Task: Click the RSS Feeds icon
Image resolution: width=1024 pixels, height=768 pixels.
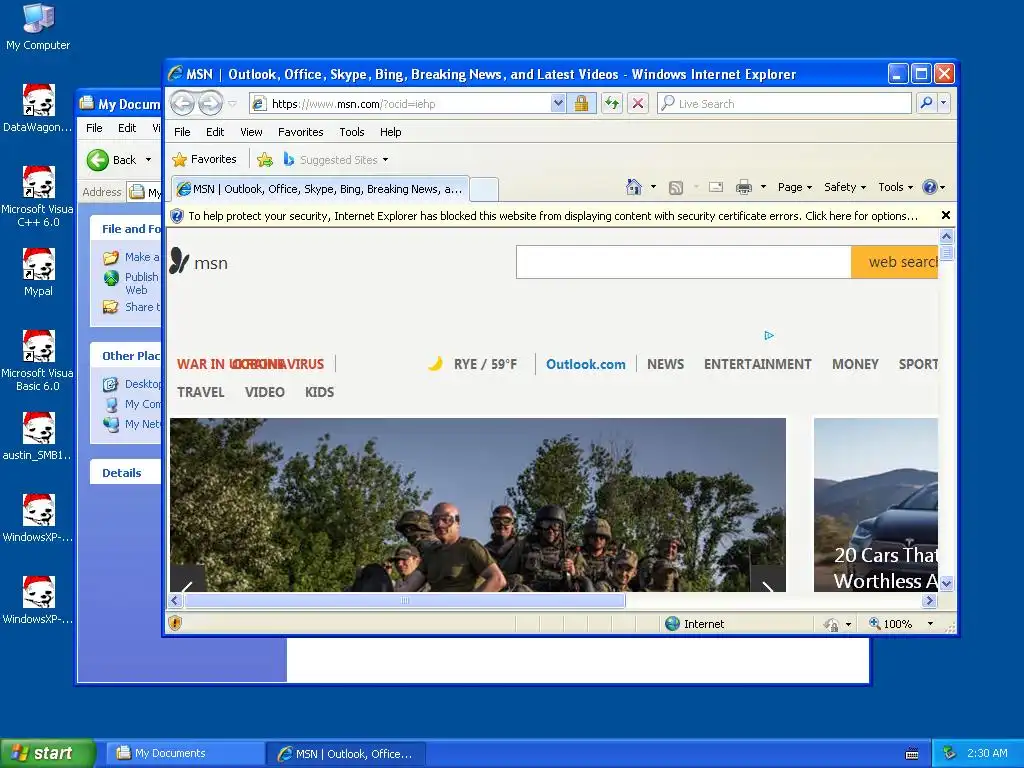Action: pos(676,188)
